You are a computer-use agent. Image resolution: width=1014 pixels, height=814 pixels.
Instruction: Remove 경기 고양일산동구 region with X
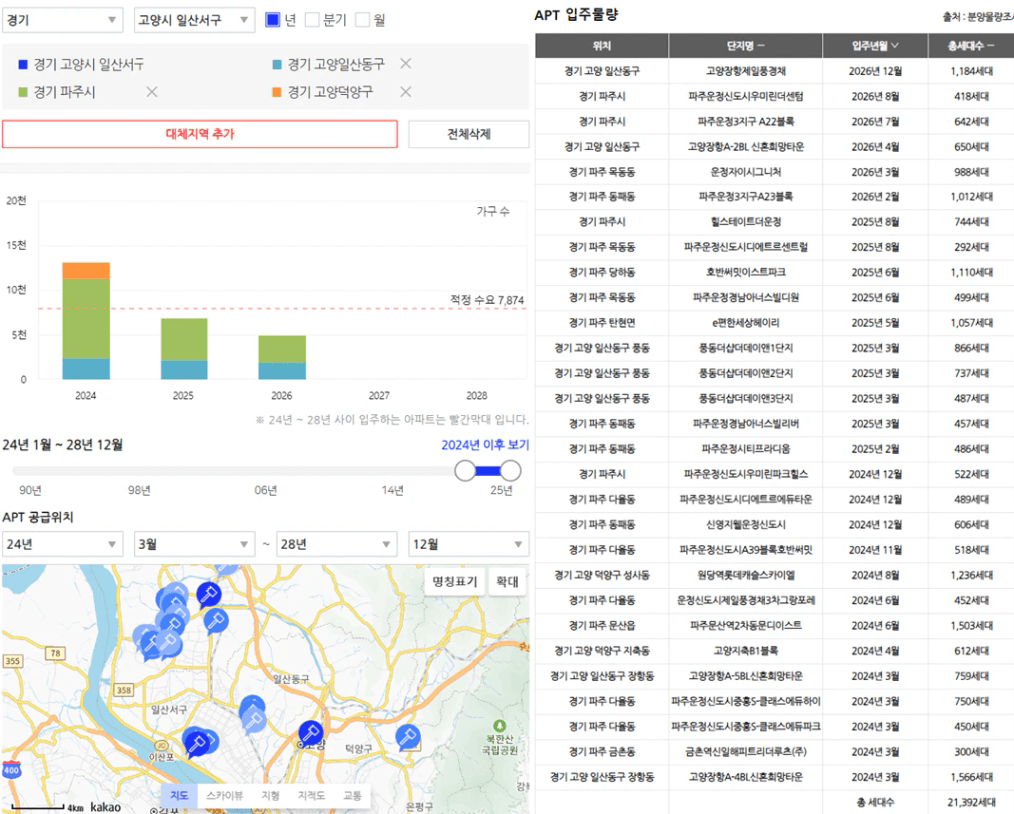(405, 63)
